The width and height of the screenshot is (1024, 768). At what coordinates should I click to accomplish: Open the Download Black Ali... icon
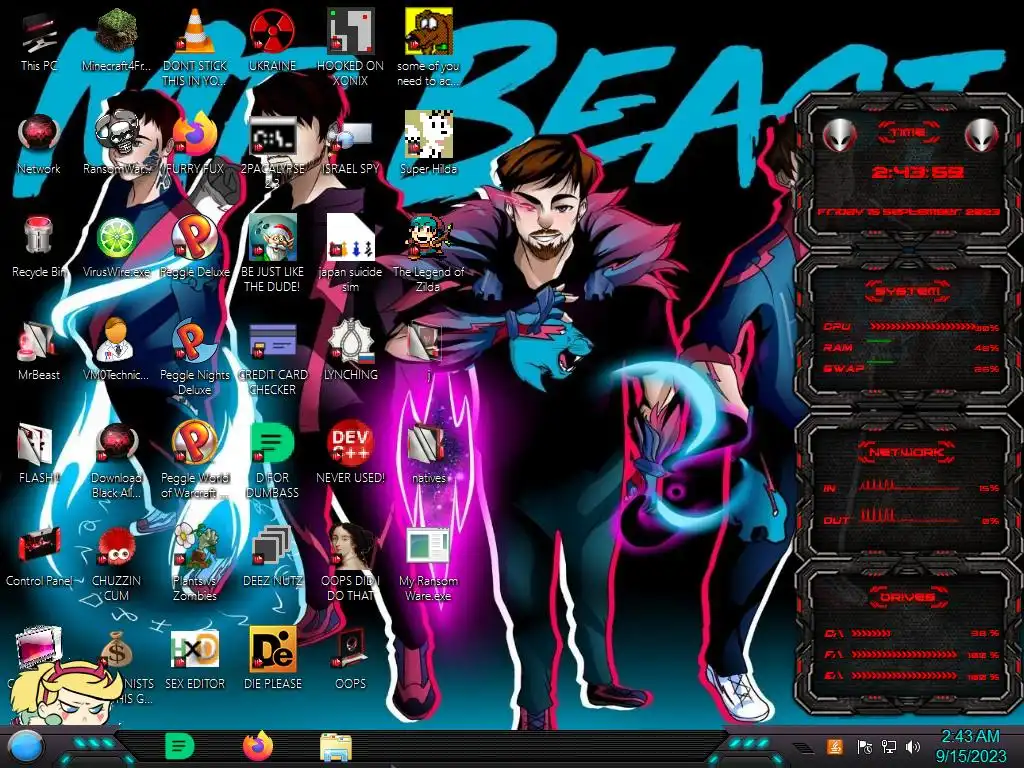(116, 444)
